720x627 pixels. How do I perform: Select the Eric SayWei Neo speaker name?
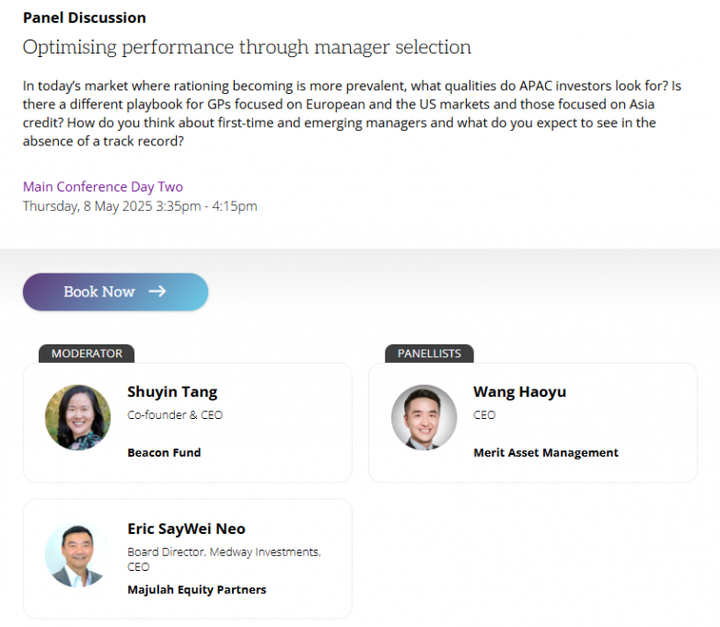tap(186, 529)
